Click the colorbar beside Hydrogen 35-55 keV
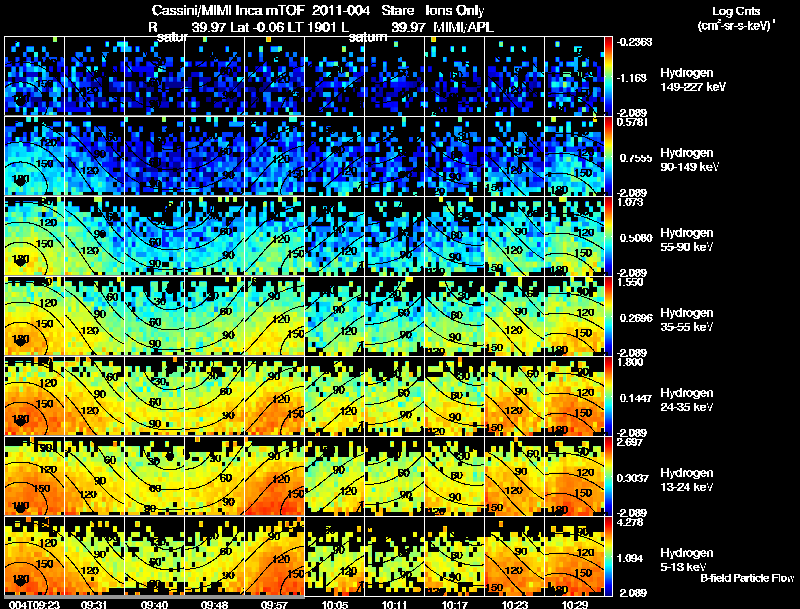This screenshot has height=609, width=800. 608,316
